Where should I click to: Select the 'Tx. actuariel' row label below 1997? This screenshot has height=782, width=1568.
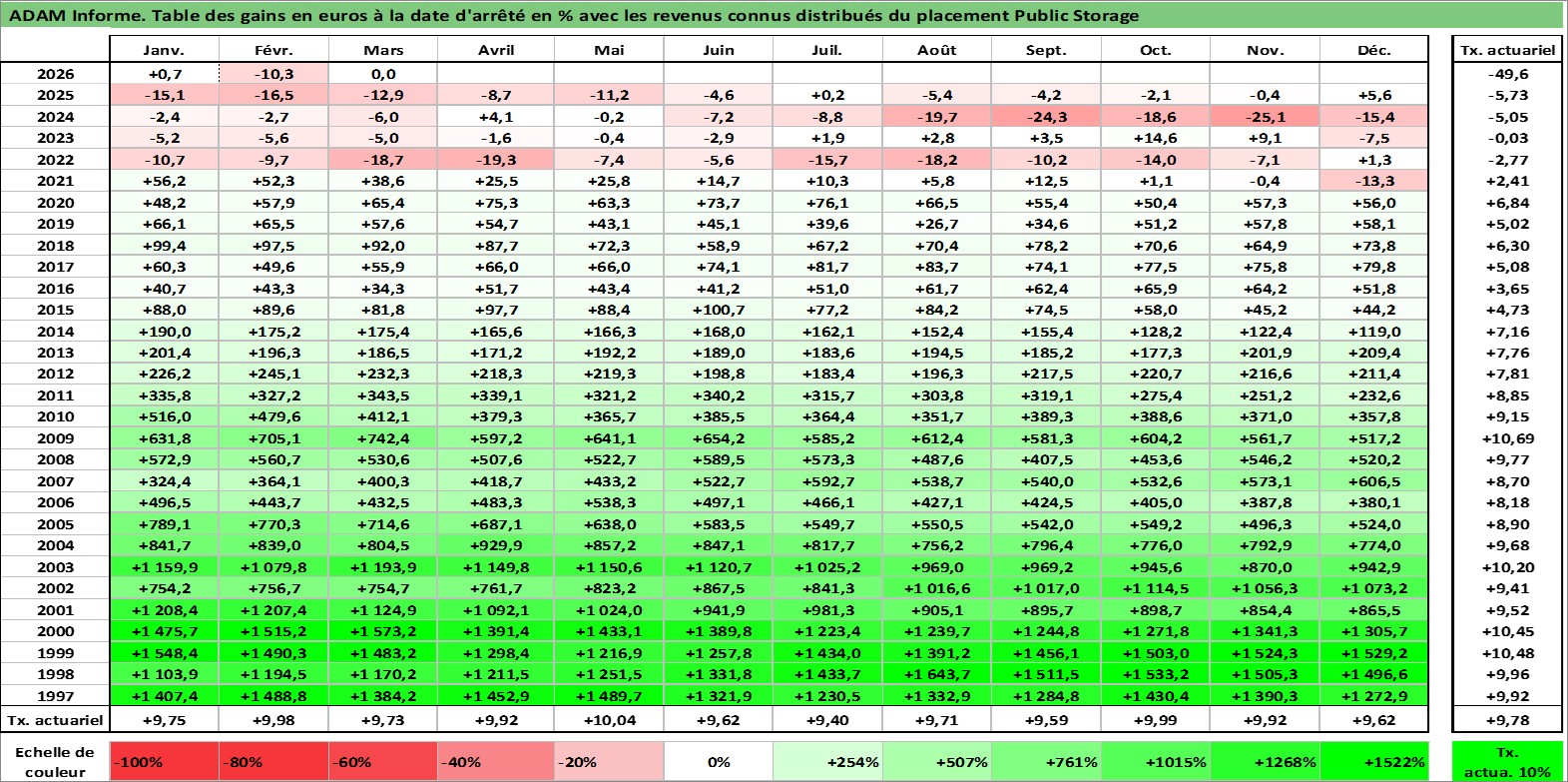55,719
